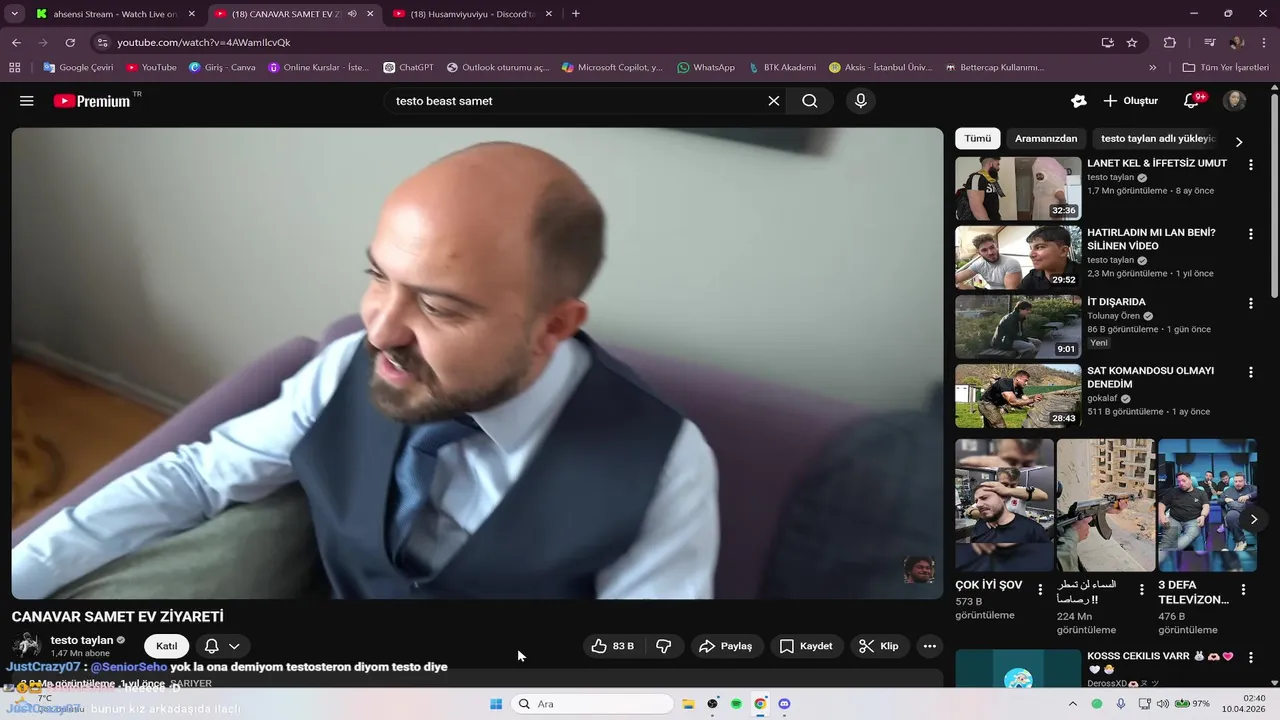Open BTK Akademi bookmark
The image size is (1280, 720).
click(x=781, y=67)
